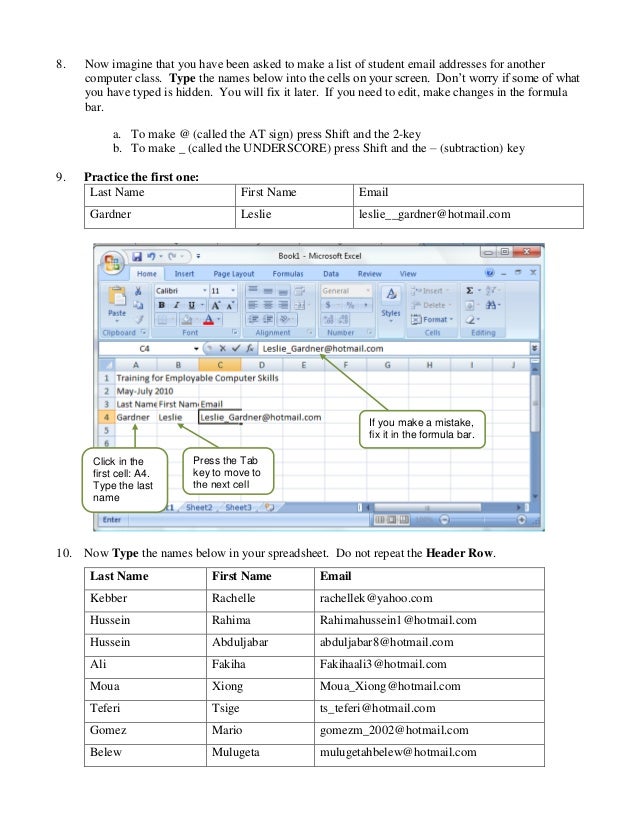The image size is (638, 826).
Task: Apply the percent number style
Action: click(350, 305)
